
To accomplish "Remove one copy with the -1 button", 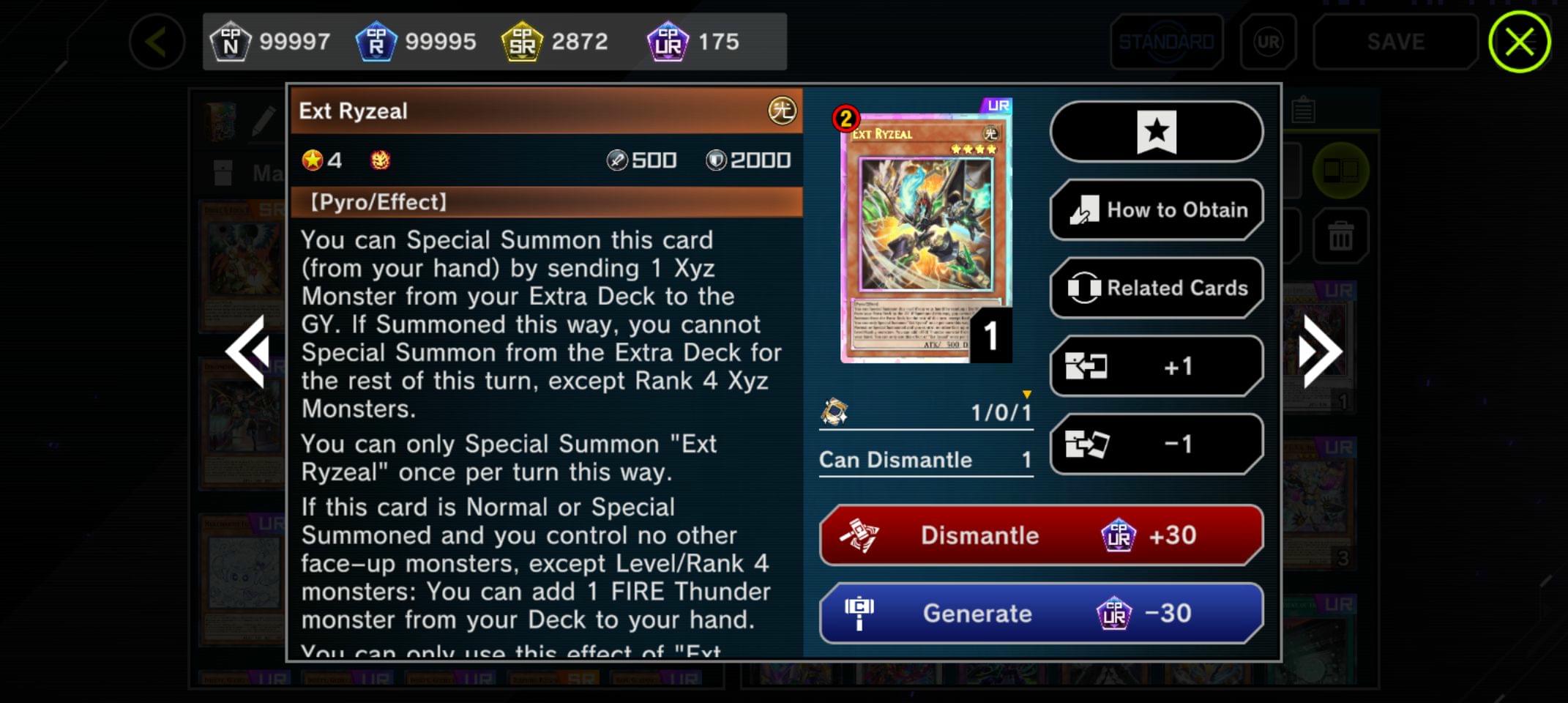I will coord(1156,444).
